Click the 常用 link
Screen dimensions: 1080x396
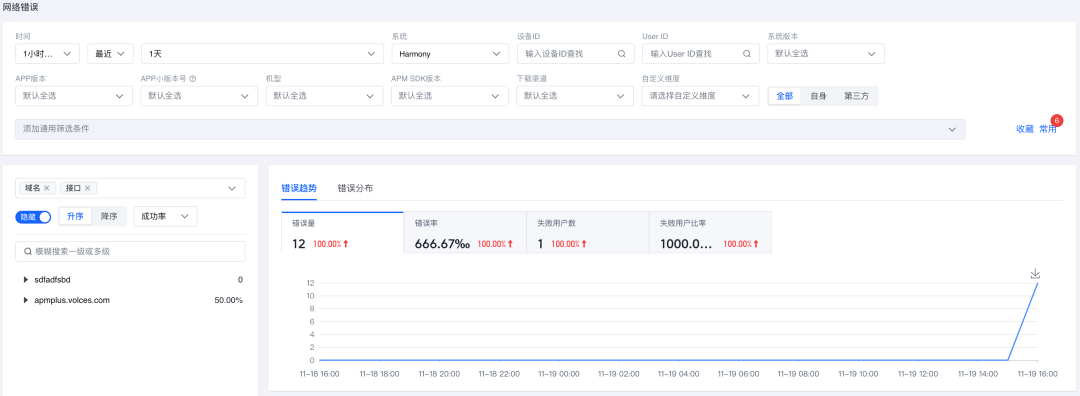click(1048, 129)
